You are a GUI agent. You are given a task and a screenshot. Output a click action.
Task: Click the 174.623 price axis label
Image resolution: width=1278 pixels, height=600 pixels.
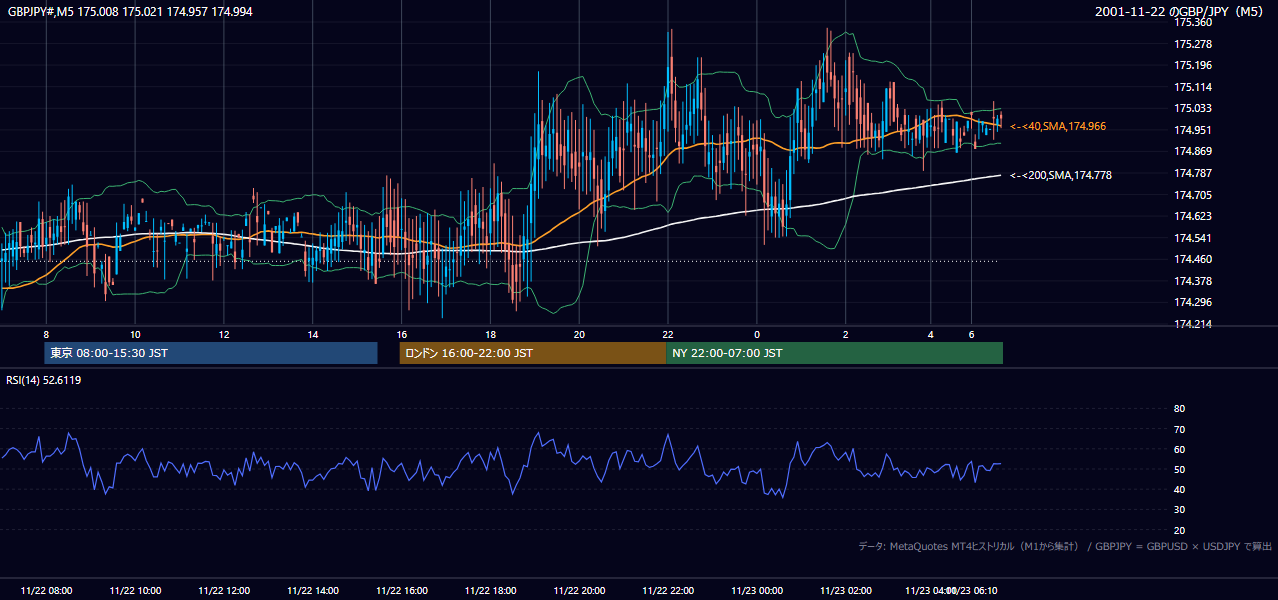(x=1193, y=216)
